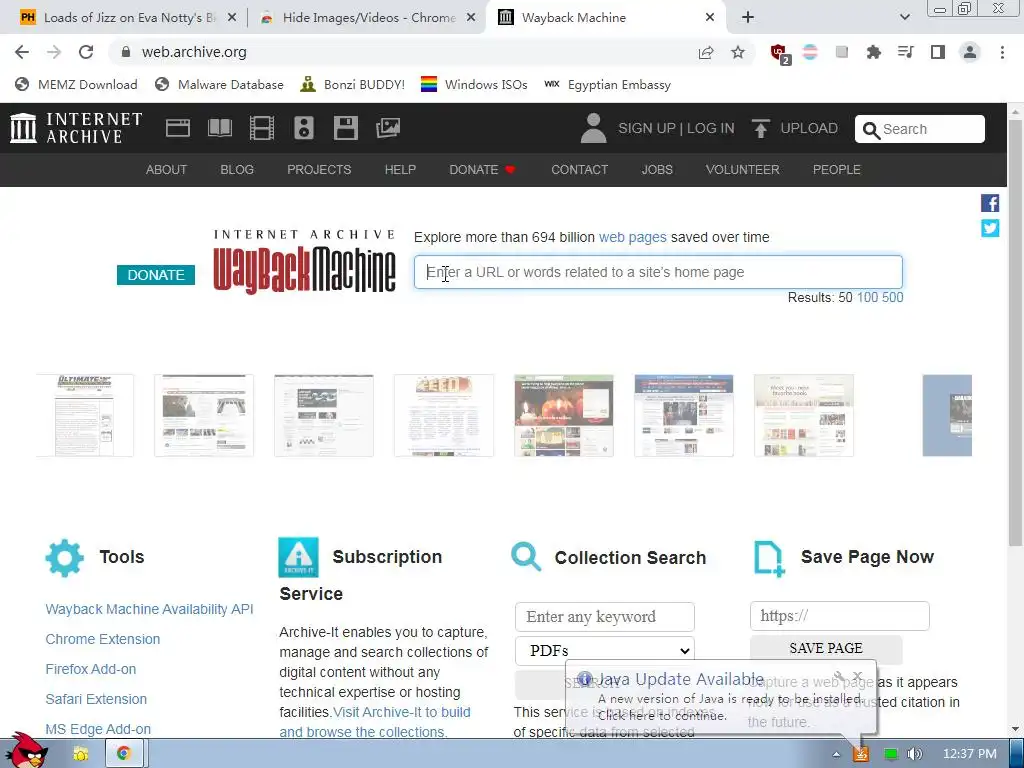
Task: Click the Upload arrow icon
Action: coord(760,128)
